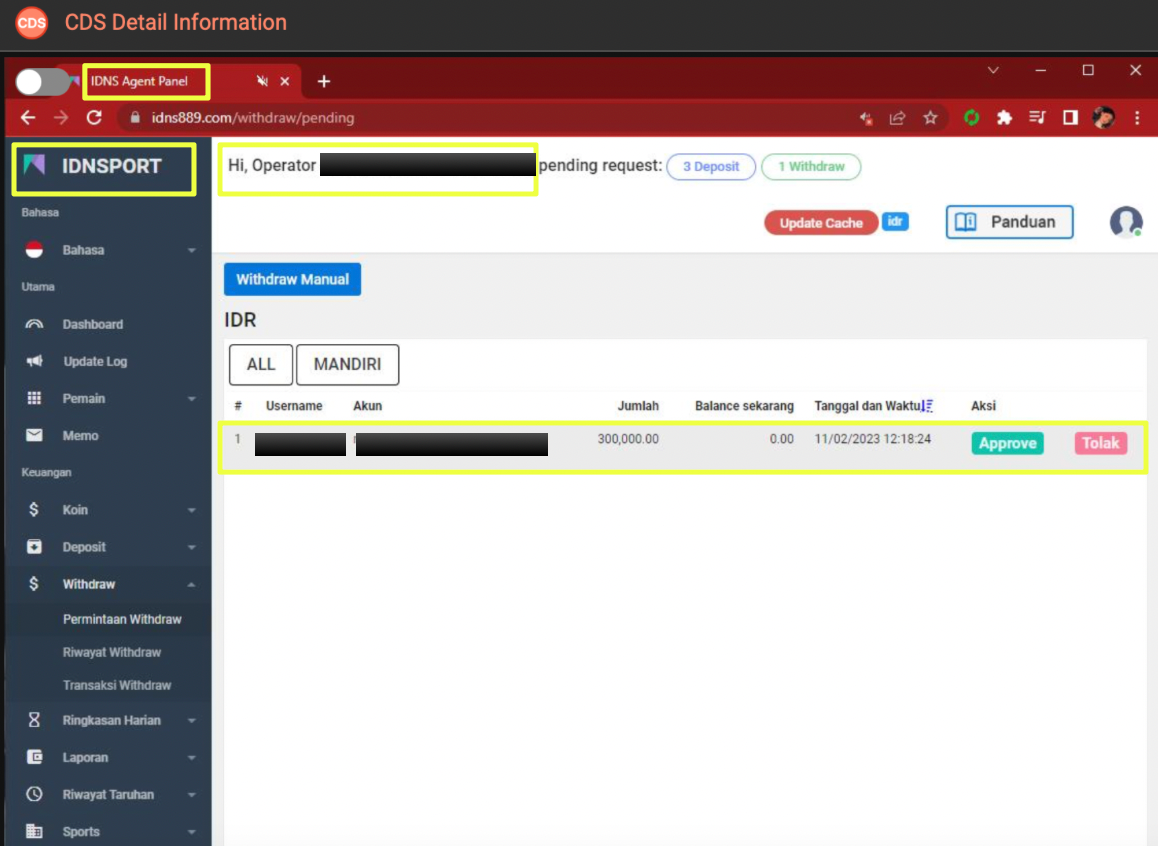The width and height of the screenshot is (1158, 846).
Task: Sort by Tanggal dan Waktu column
Action: point(929,406)
